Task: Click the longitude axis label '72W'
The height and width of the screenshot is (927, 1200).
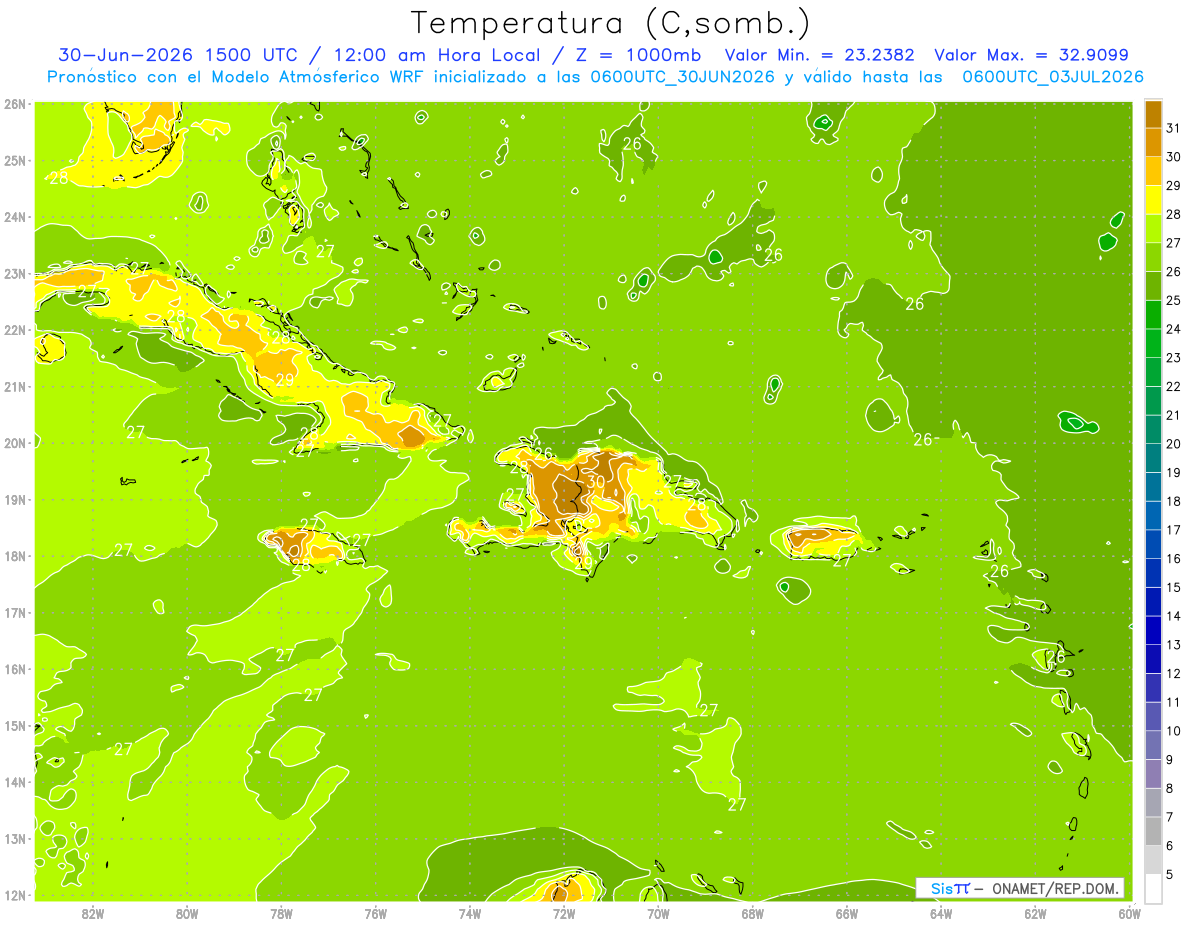Action: tap(564, 913)
